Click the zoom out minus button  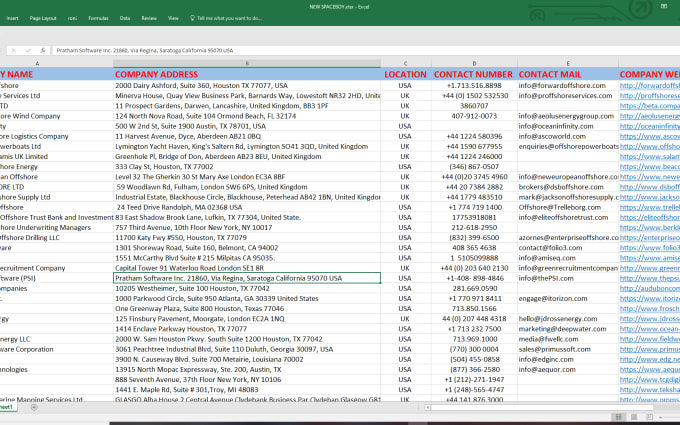point(661,417)
